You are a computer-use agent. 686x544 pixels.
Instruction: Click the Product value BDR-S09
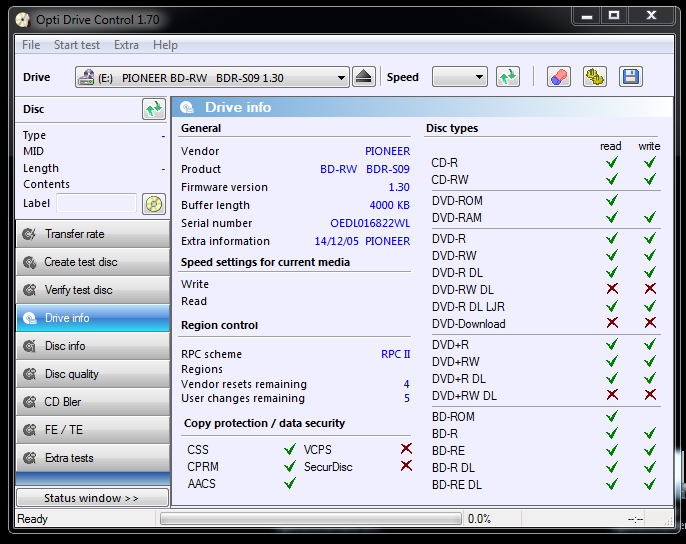(388, 169)
